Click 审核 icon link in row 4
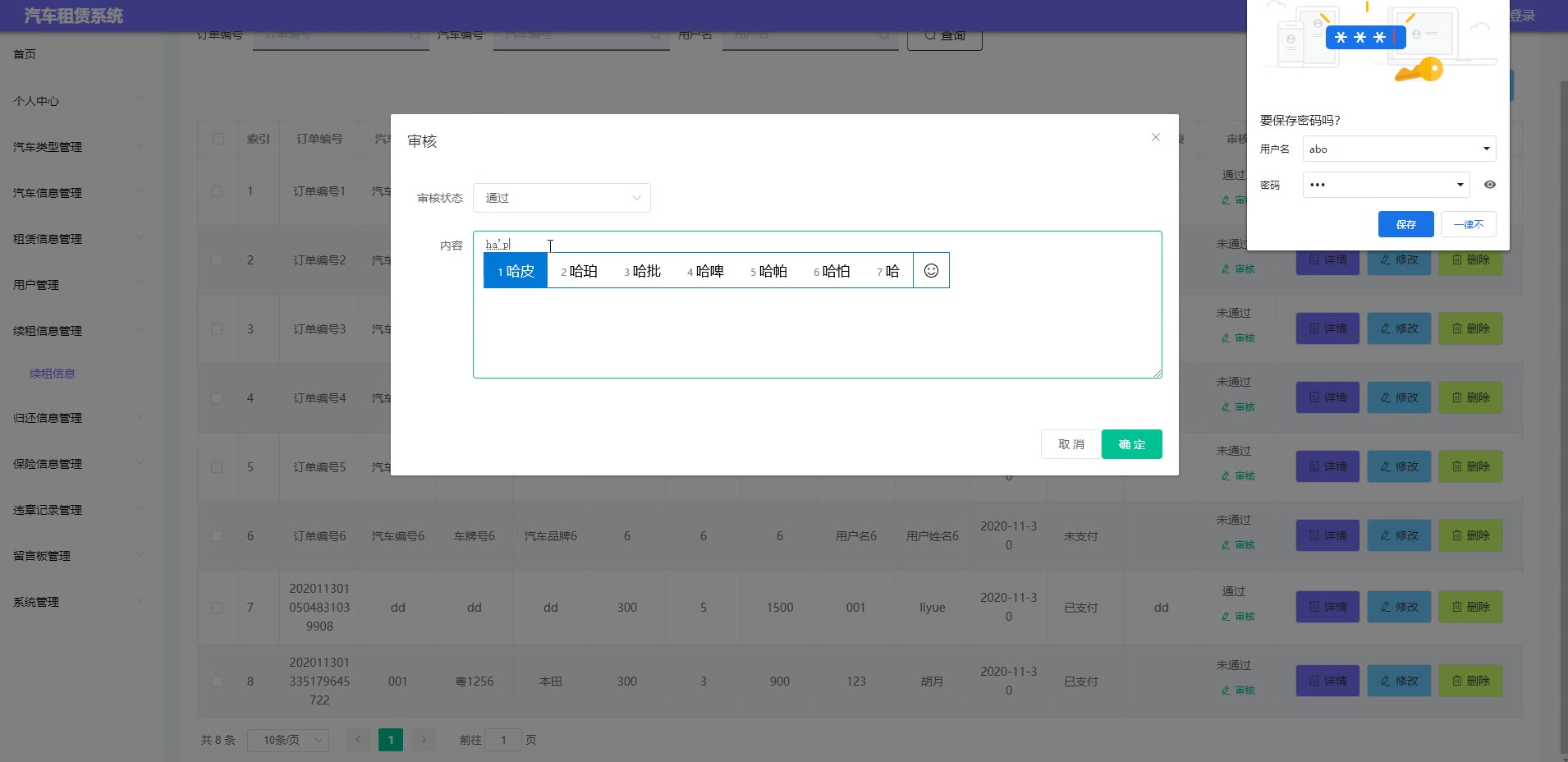 pos(1238,407)
